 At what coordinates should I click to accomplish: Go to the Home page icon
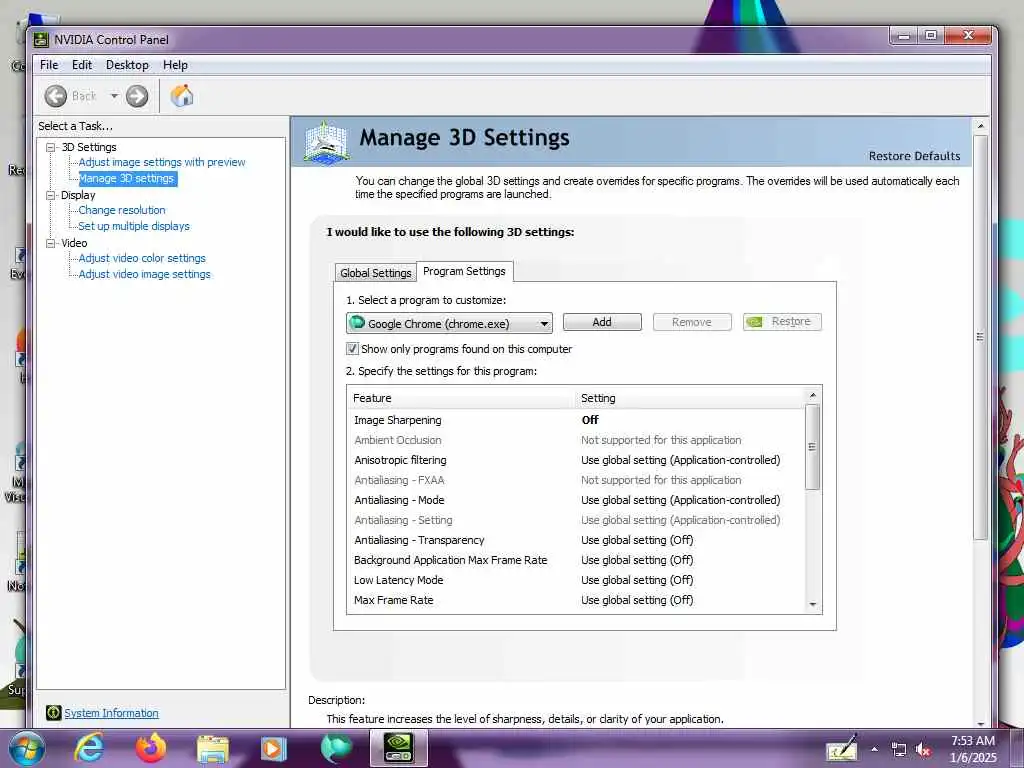pos(182,96)
